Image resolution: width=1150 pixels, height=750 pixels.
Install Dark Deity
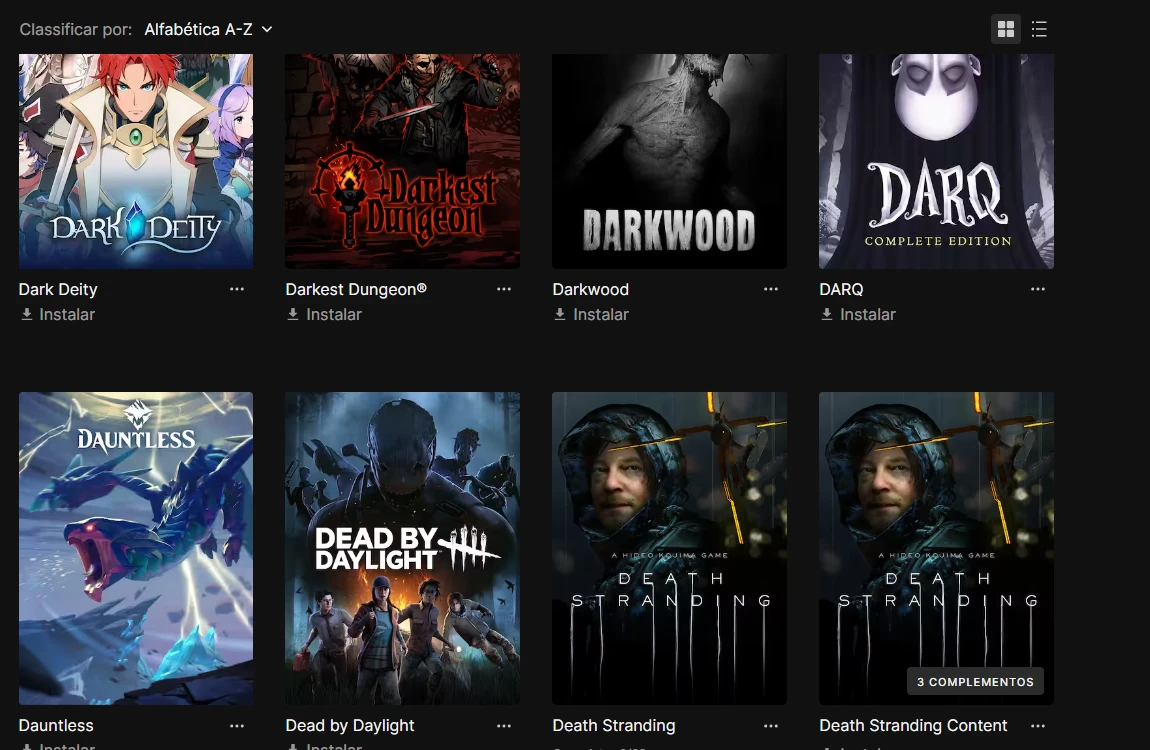click(x=57, y=315)
